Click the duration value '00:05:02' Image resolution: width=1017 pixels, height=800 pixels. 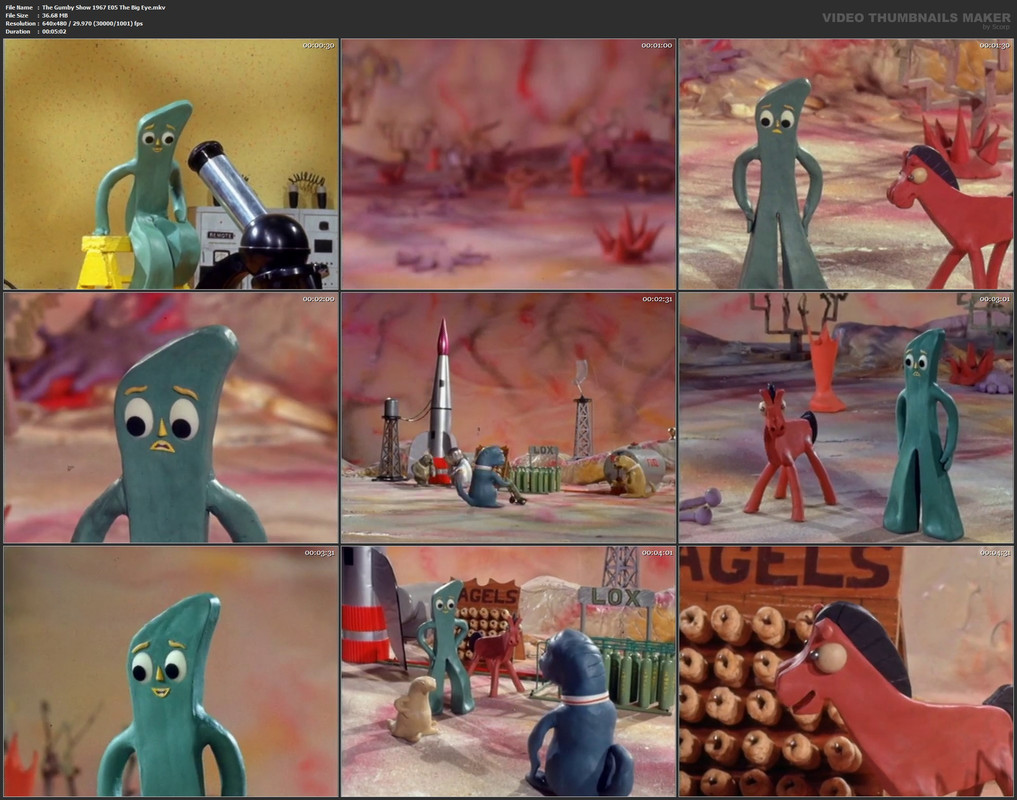[x=54, y=31]
